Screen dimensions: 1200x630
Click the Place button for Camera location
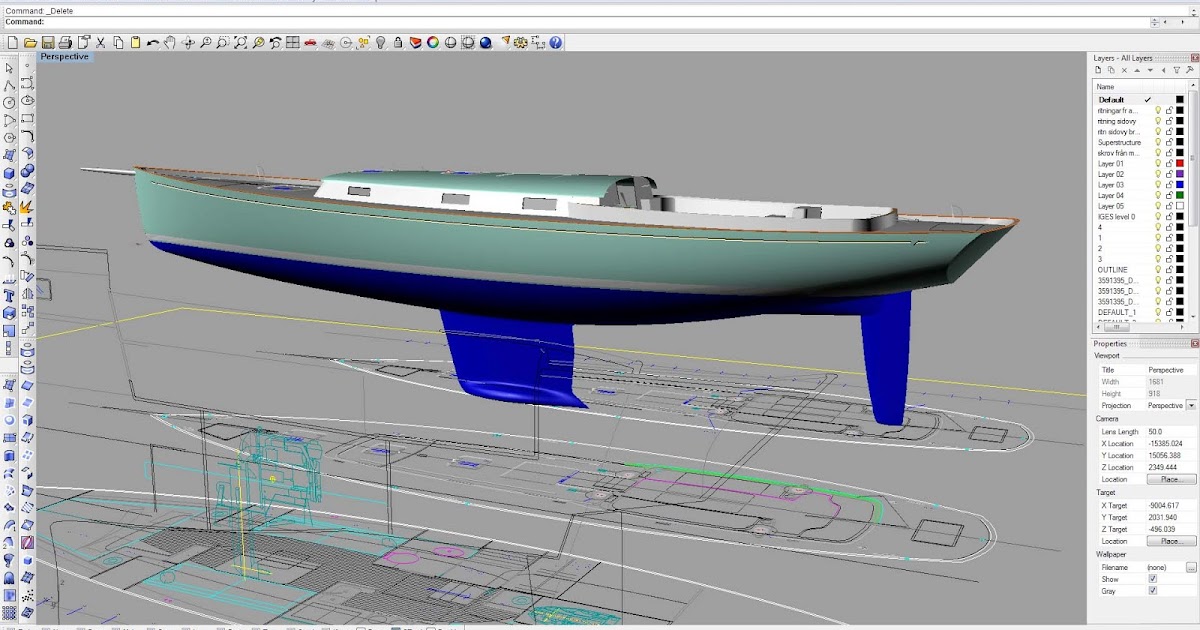(1170, 480)
